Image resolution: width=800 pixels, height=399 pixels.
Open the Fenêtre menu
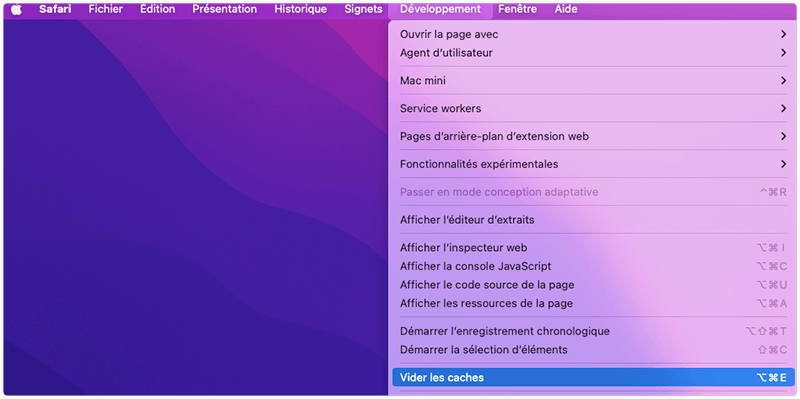point(517,9)
